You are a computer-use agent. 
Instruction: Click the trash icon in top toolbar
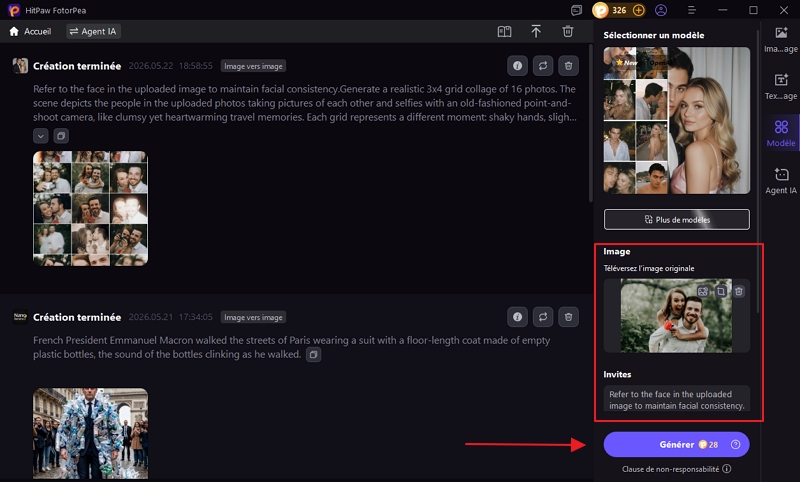(567, 32)
